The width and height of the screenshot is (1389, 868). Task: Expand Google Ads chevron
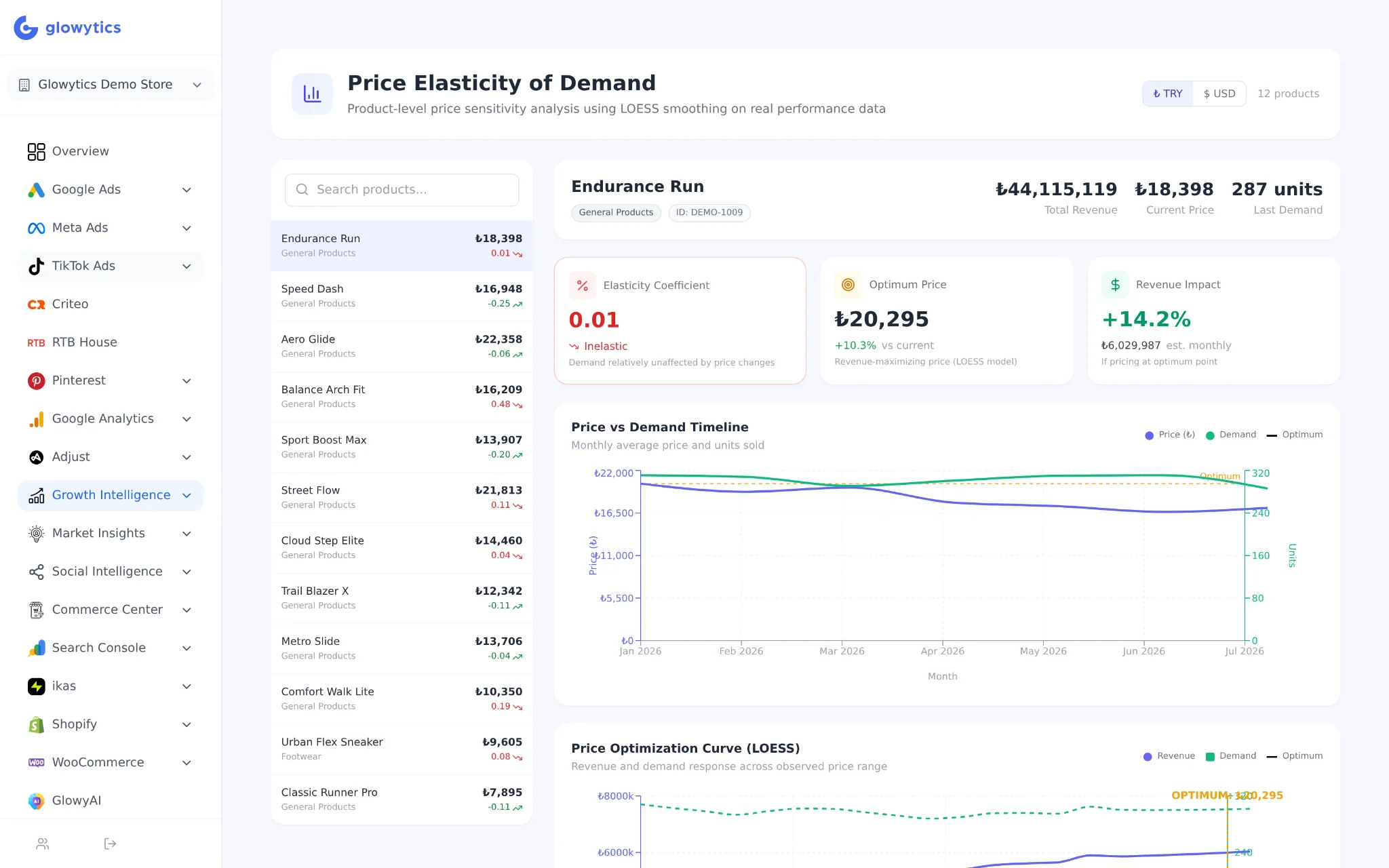[x=187, y=190]
